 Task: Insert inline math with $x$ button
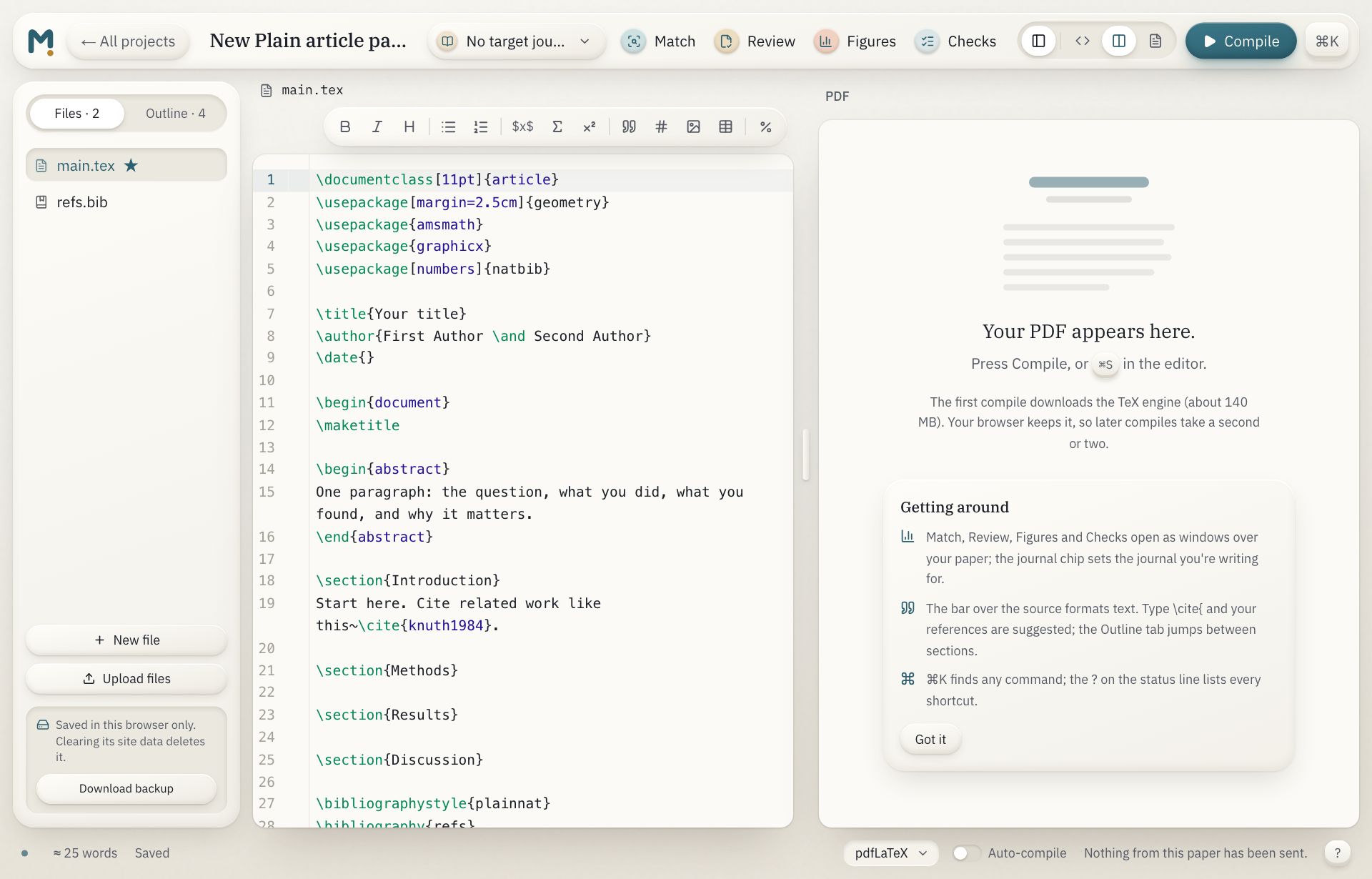(x=522, y=126)
